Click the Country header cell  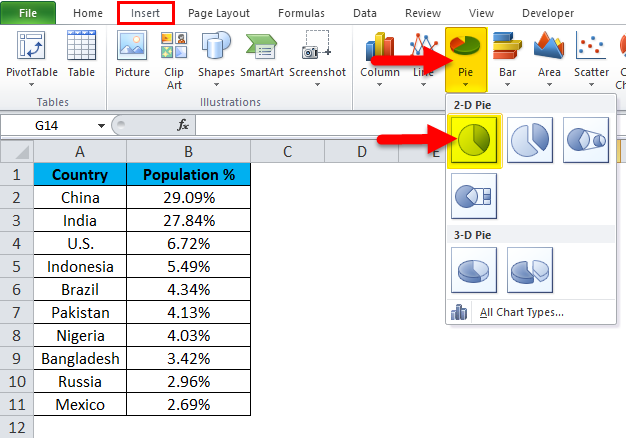coord(80,174)
